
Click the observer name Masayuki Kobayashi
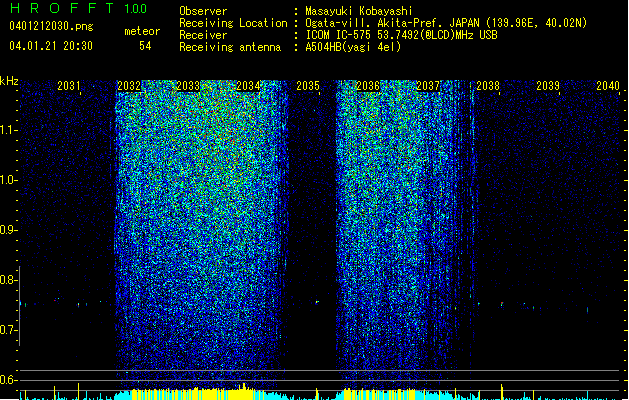coord(359,11)
